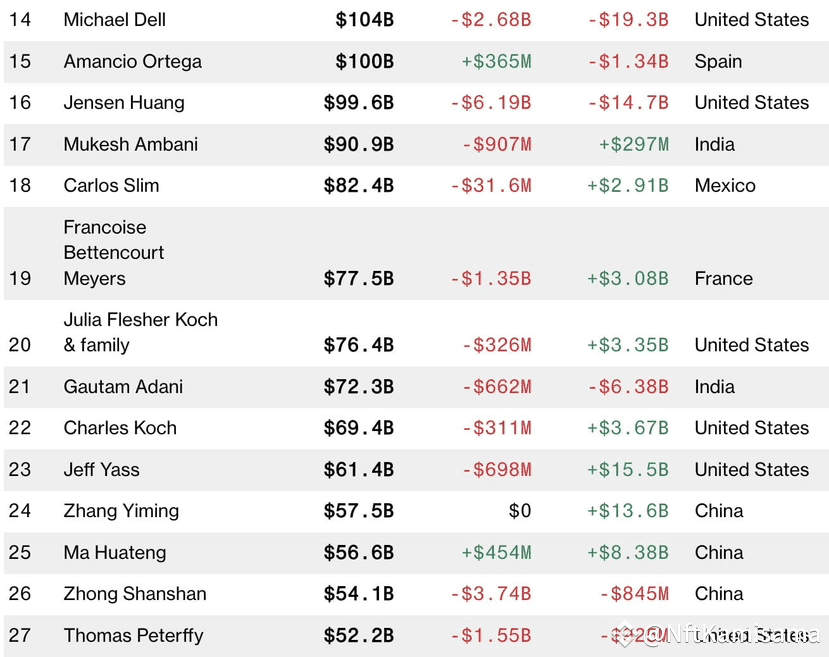Click Julia Flesher Koch & family

click(140, 332)
